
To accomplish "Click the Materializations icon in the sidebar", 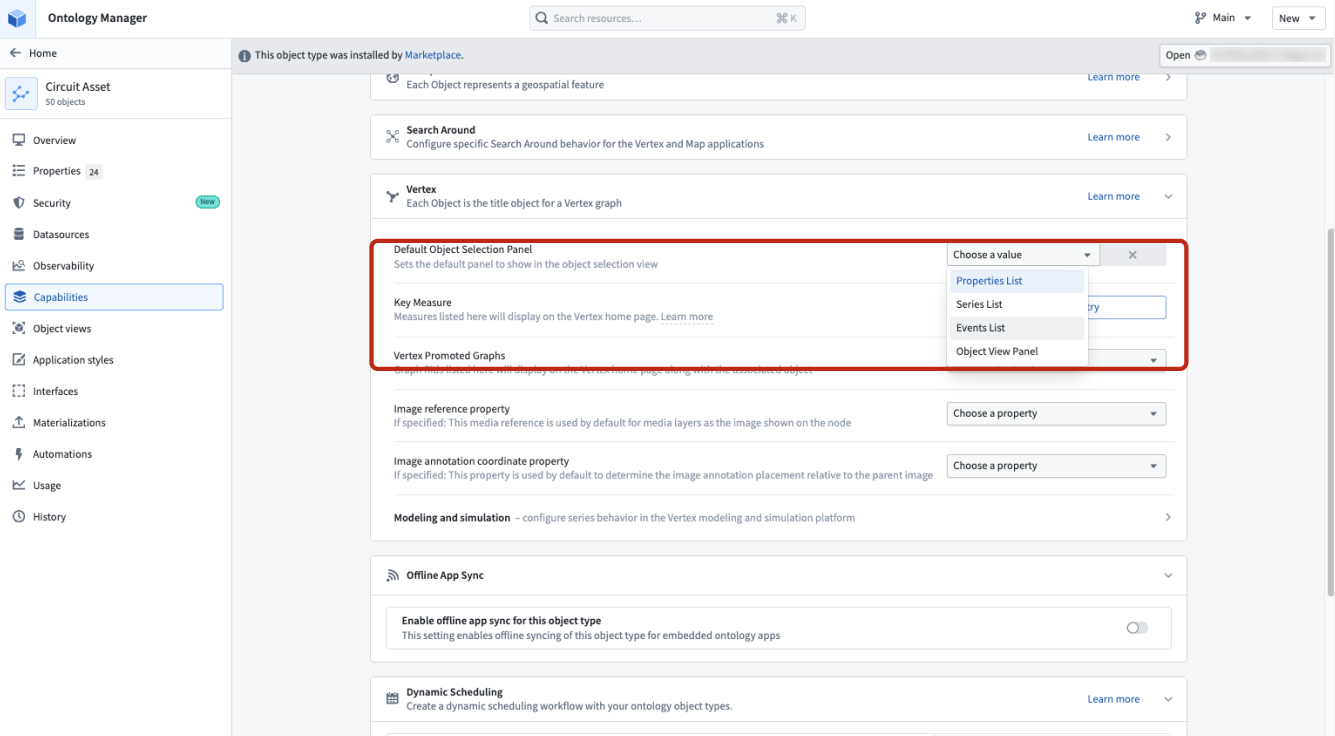I will coord(21,422).
